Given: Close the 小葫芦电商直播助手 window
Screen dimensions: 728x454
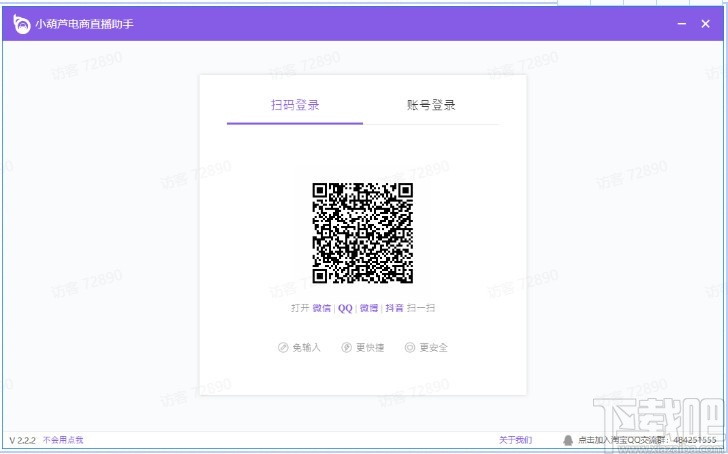Looking at the screenshot, I should pos(705,24).
